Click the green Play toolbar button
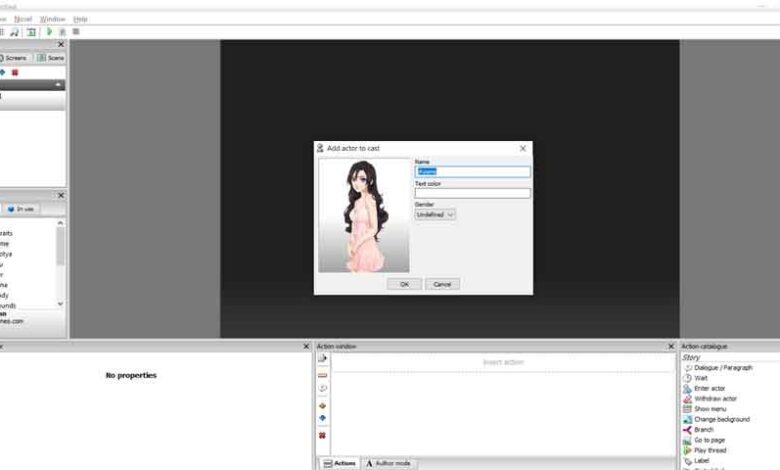 tap(49, 31)
